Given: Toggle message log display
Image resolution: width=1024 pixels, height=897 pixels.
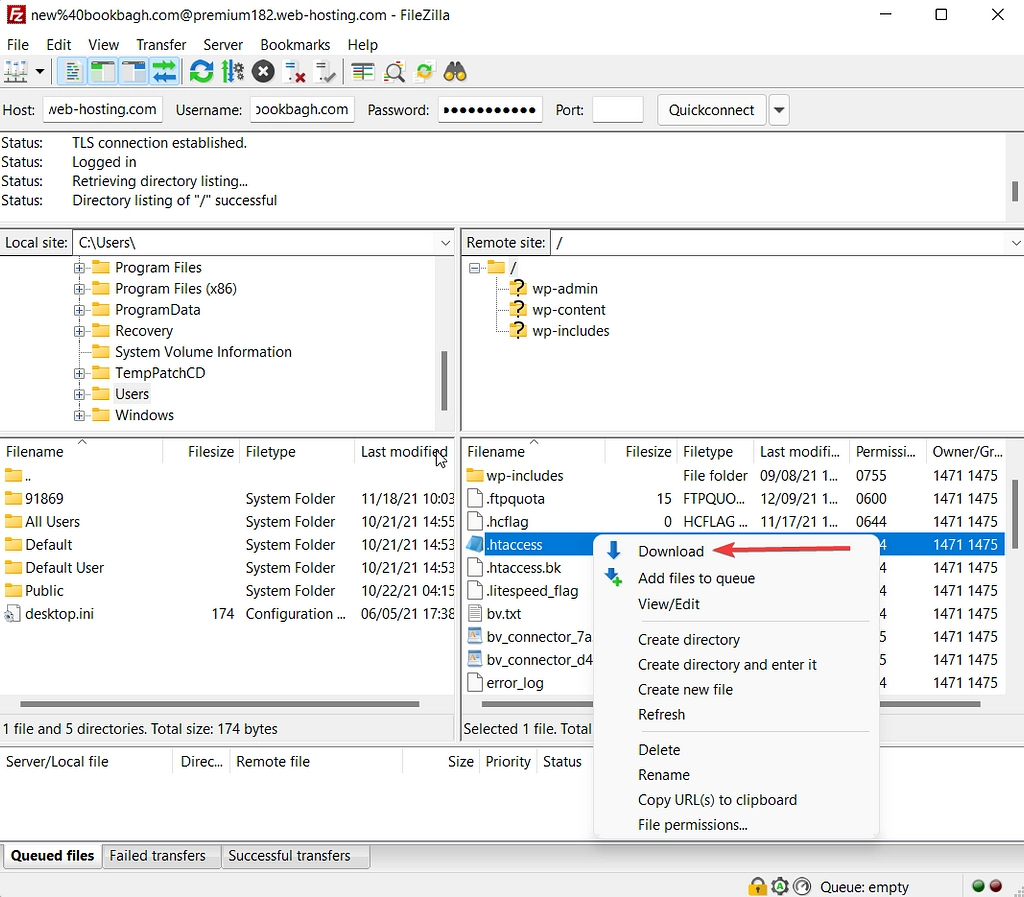Looking at the screenshot, I should 72,72.
